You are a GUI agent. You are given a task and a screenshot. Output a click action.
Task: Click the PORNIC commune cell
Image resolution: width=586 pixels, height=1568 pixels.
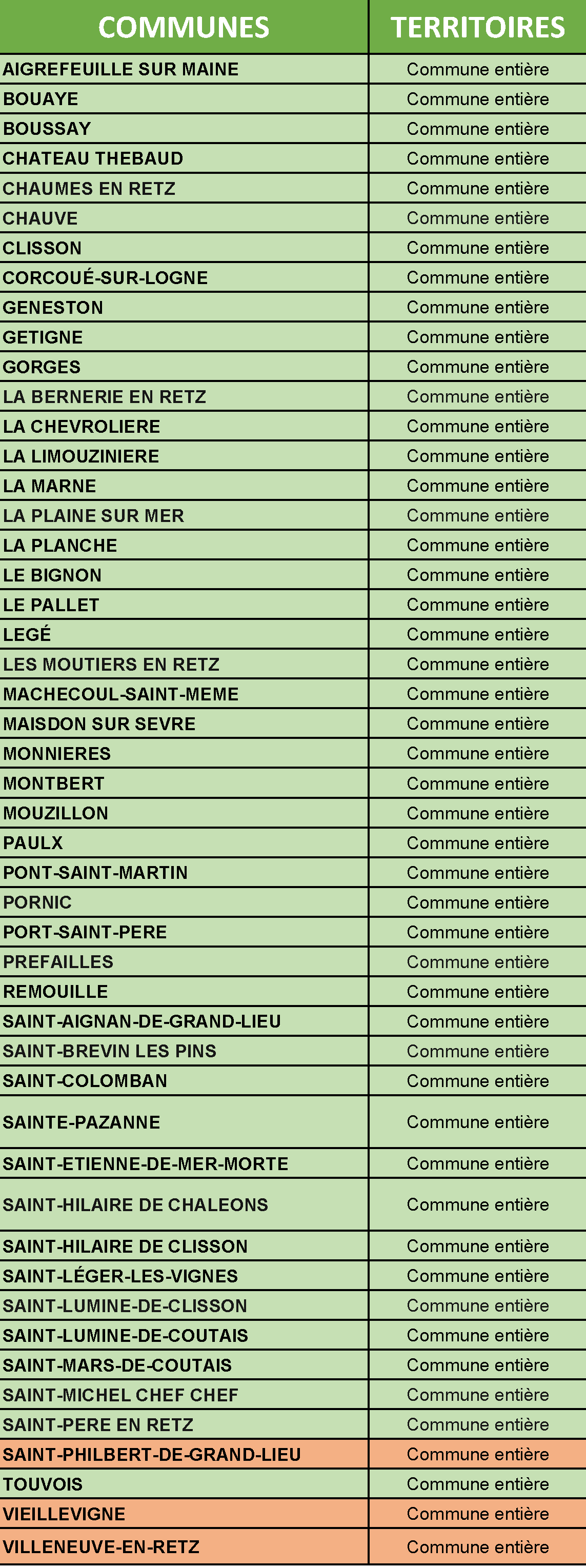pos(38,902)
